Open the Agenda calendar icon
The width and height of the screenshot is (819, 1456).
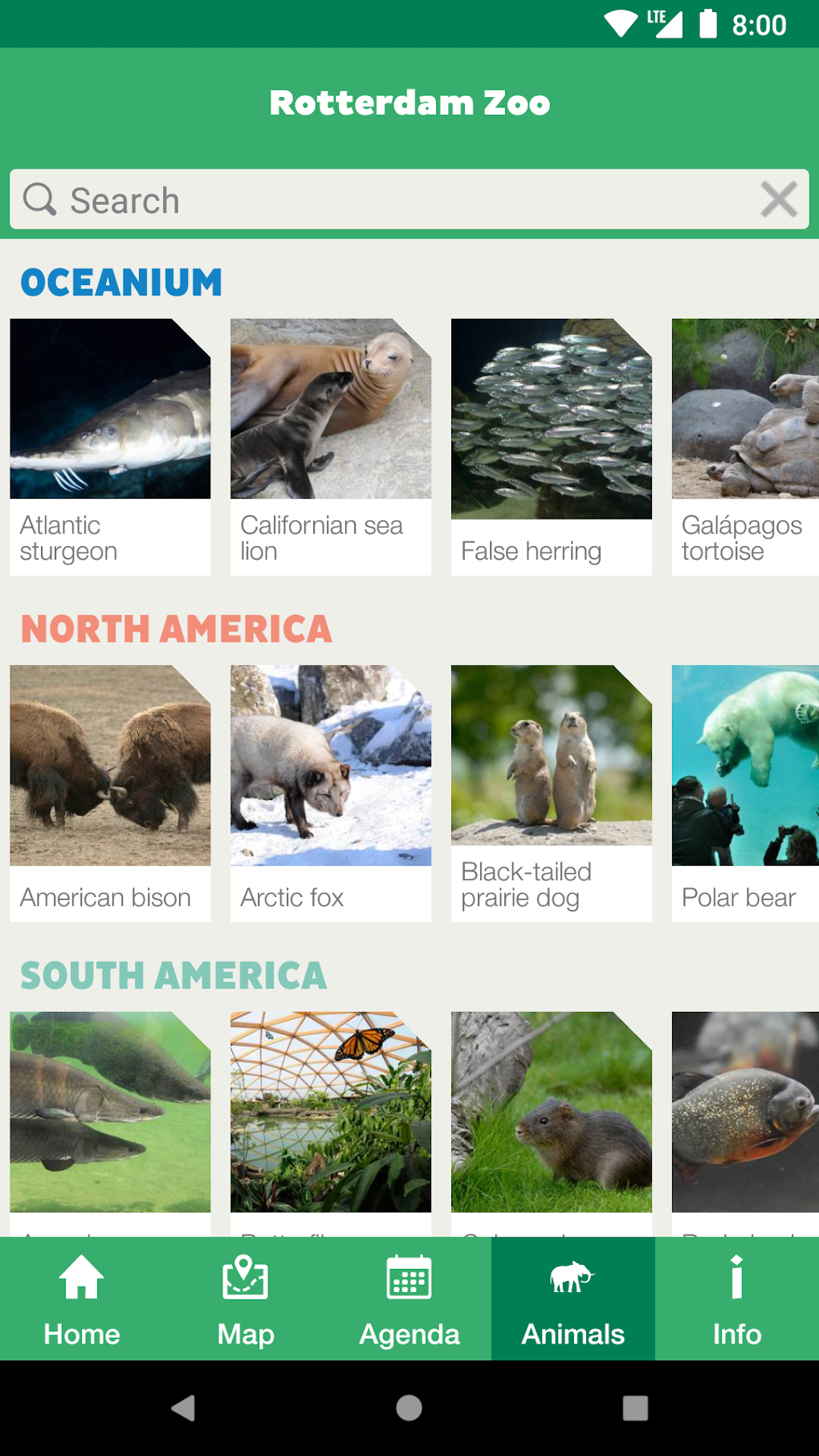[x=409, y=1277]
